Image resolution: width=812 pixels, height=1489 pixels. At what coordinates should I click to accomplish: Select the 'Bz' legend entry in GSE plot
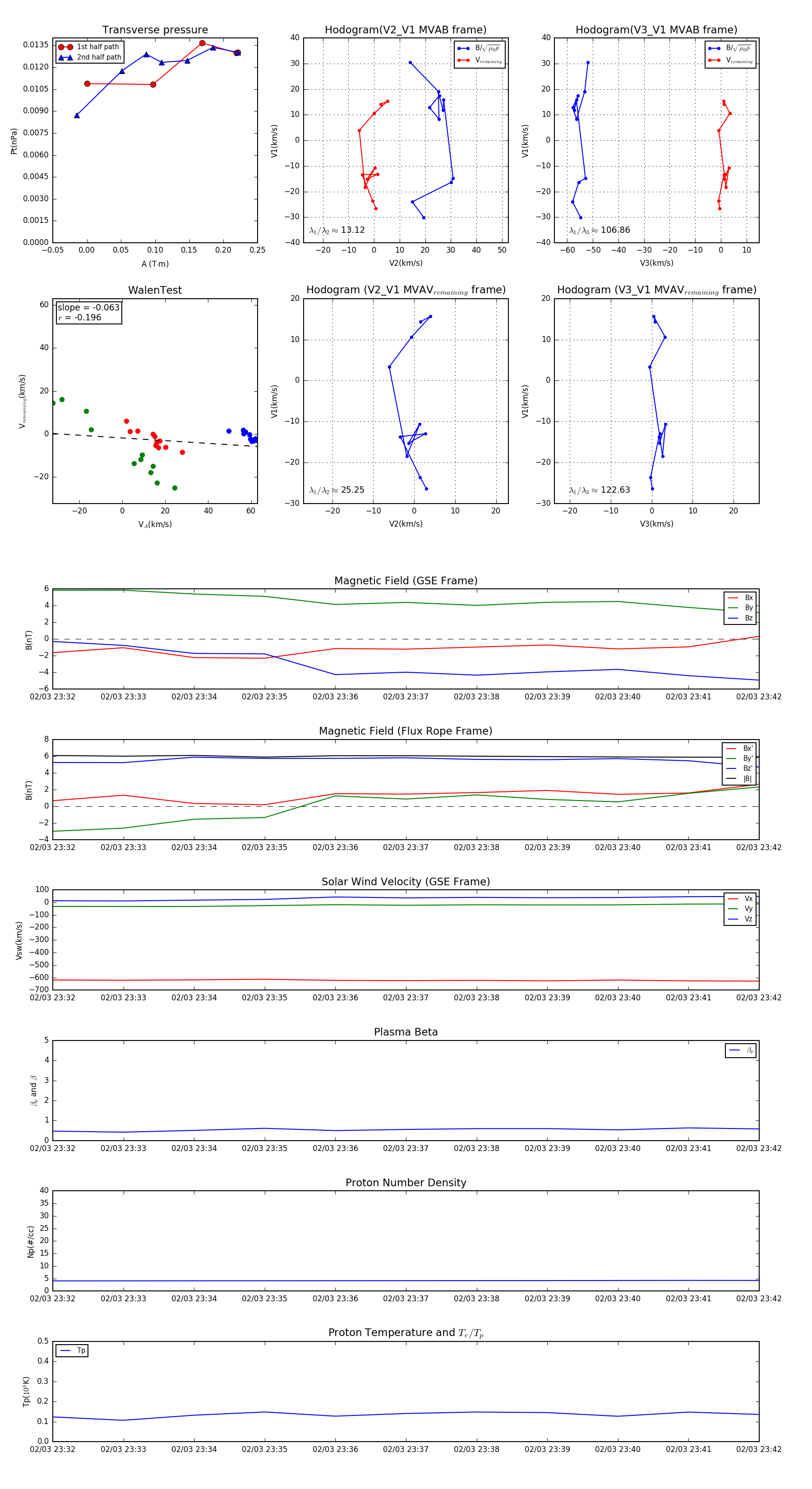(740, 618)
